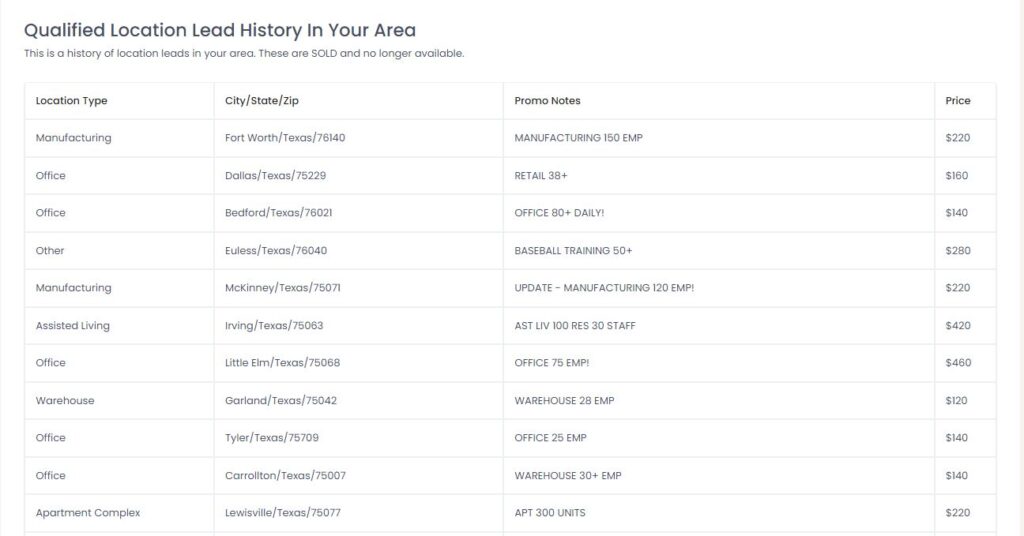Image resolution: width=1024 pixels, height=536 pixels.
Task: Click the Assisted Living location type cell
Action: tap(72, 326)
